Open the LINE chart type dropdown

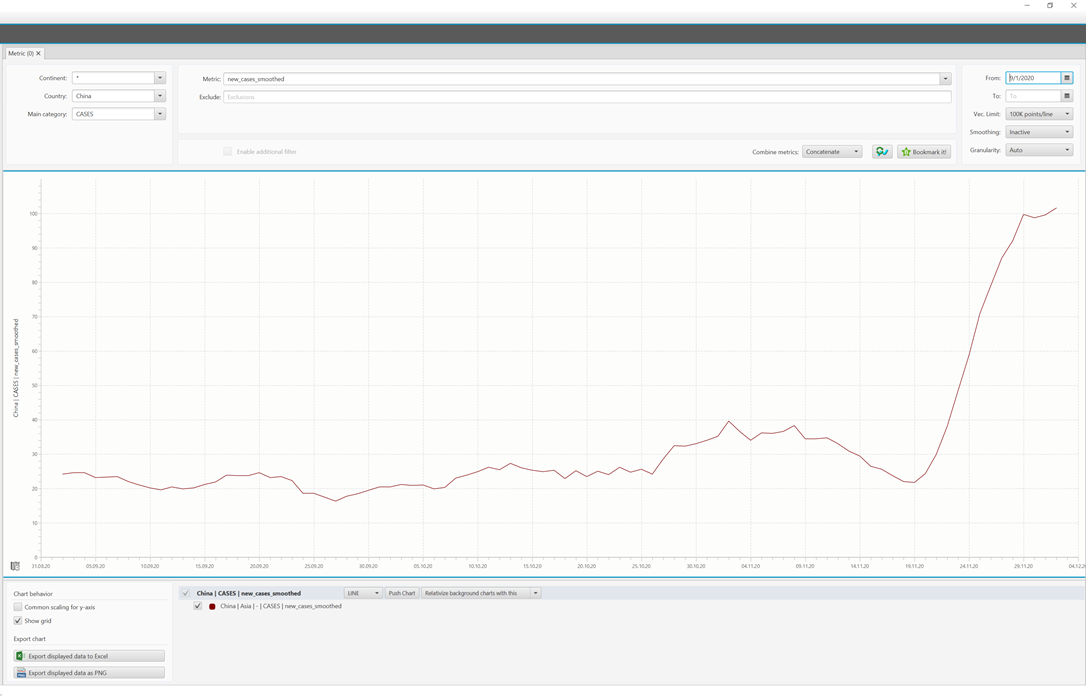[x=362, y=593]
